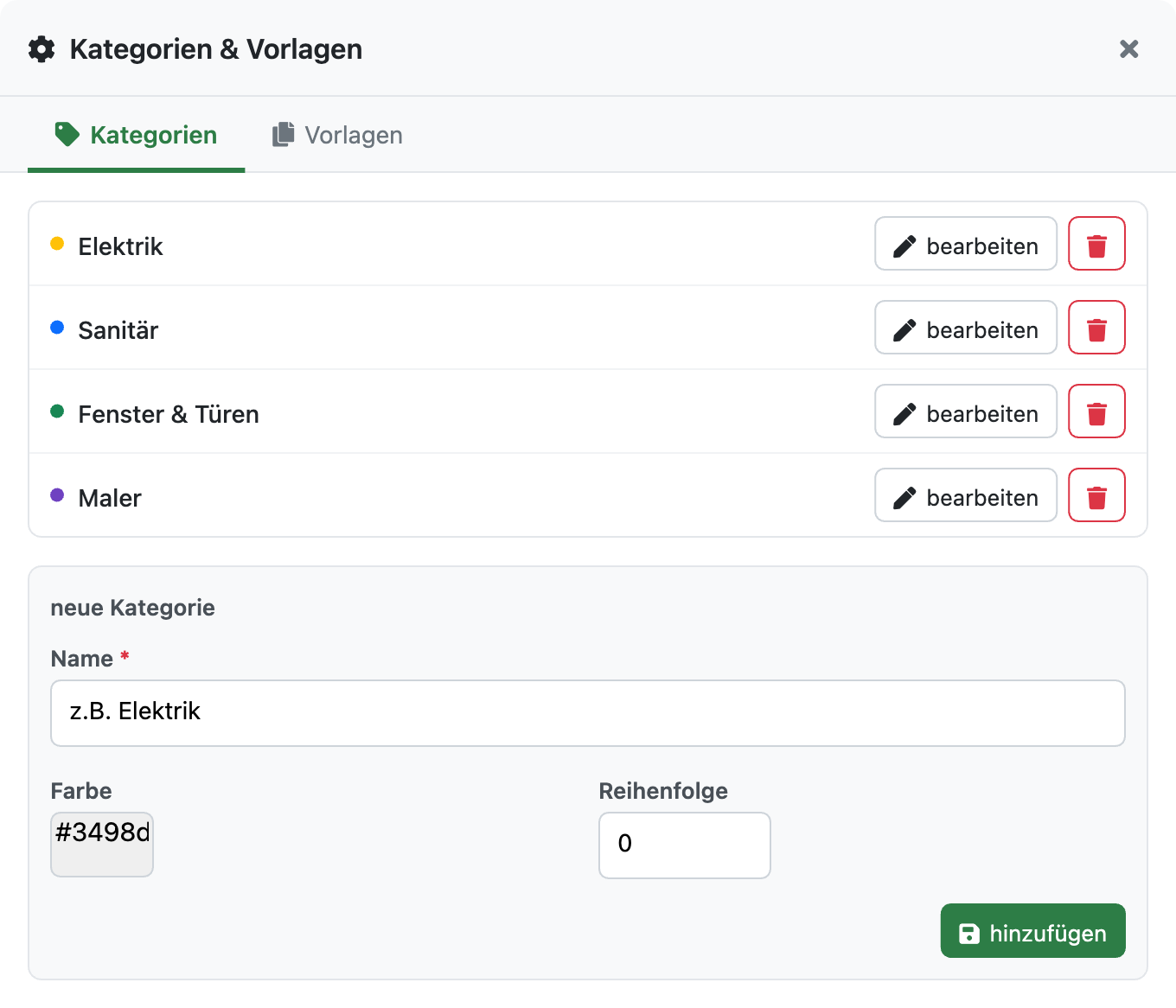Click the Name input field

pos(588,713)
